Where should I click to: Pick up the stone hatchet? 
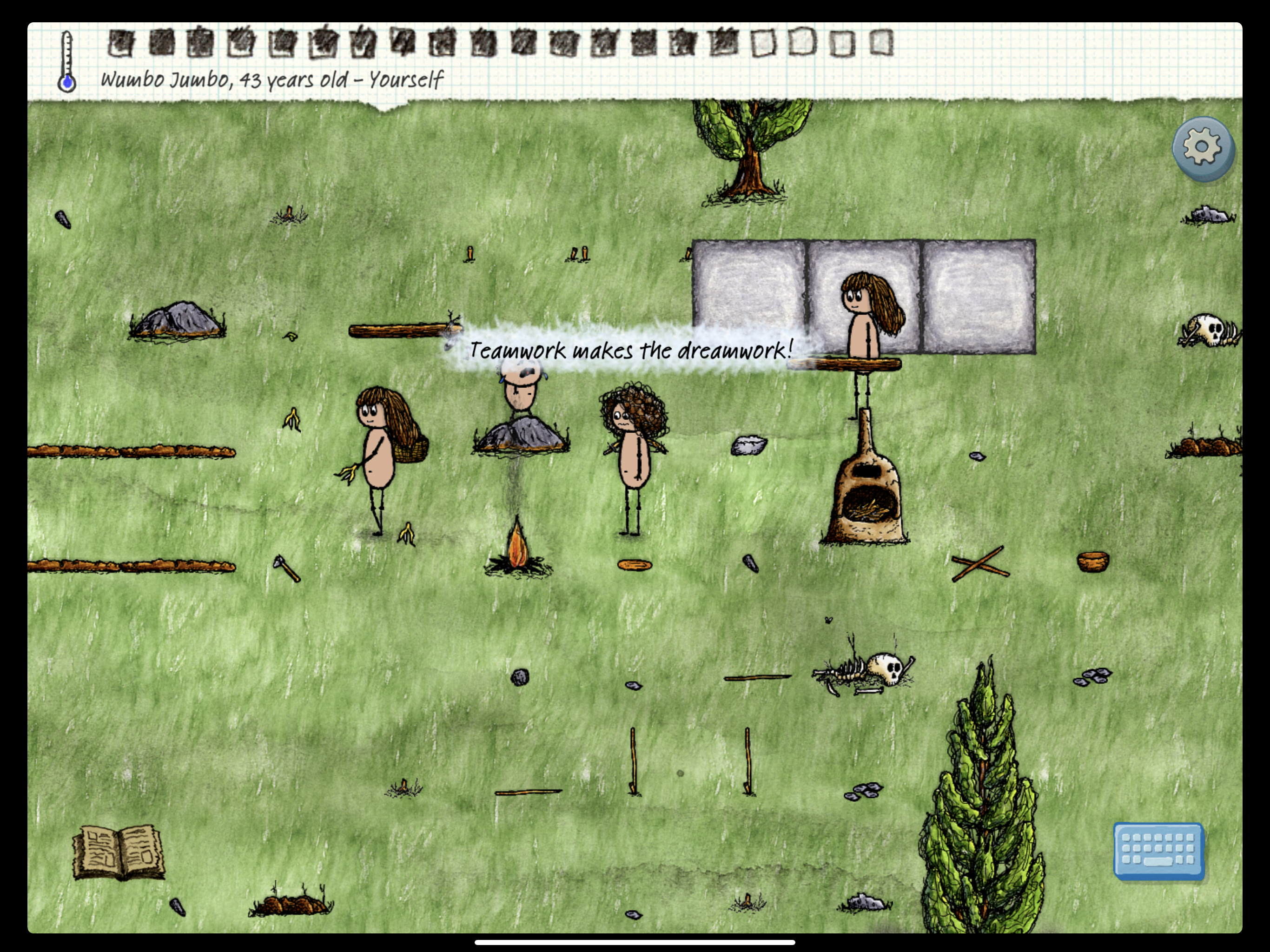coord(286,569)
